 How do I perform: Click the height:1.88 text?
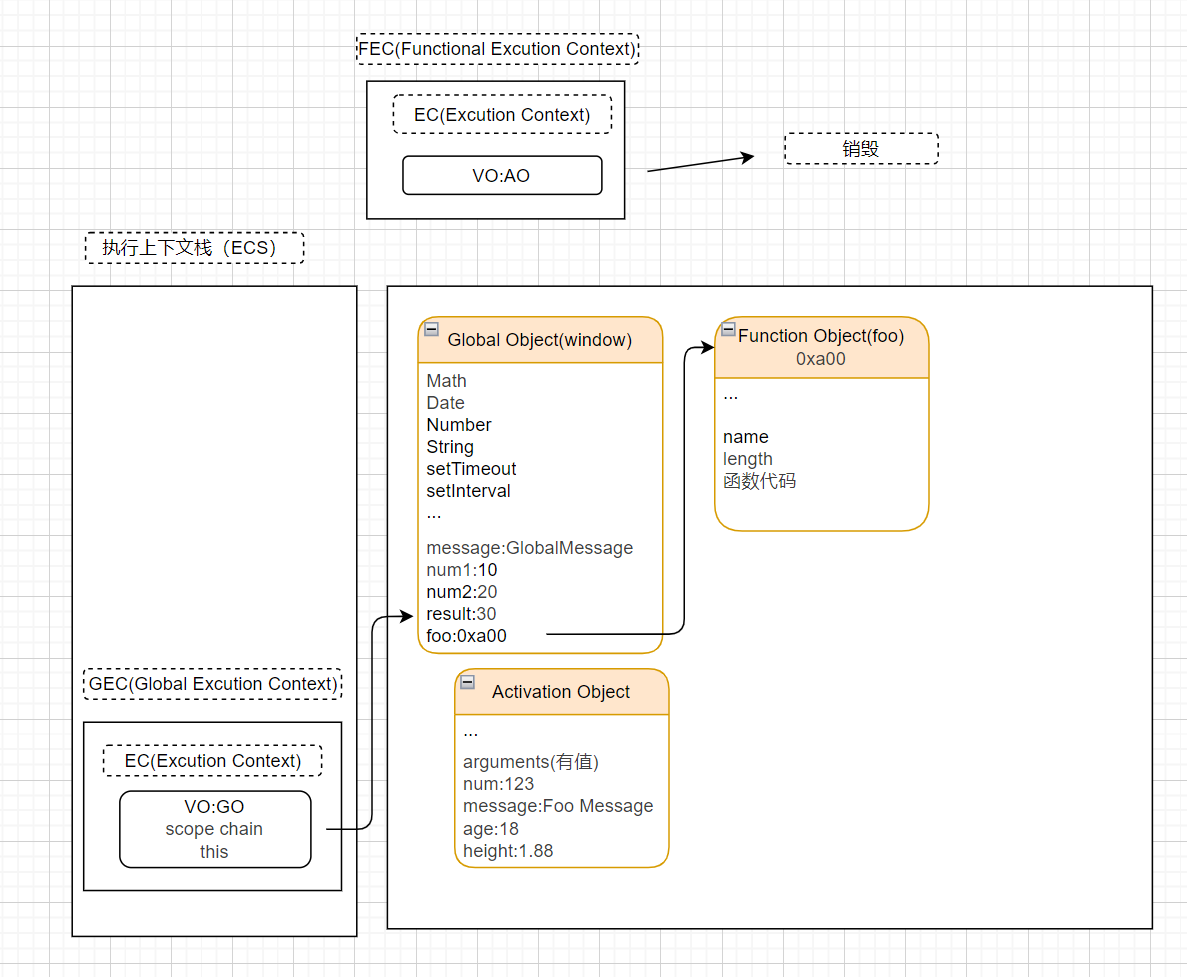coord(508,851)
